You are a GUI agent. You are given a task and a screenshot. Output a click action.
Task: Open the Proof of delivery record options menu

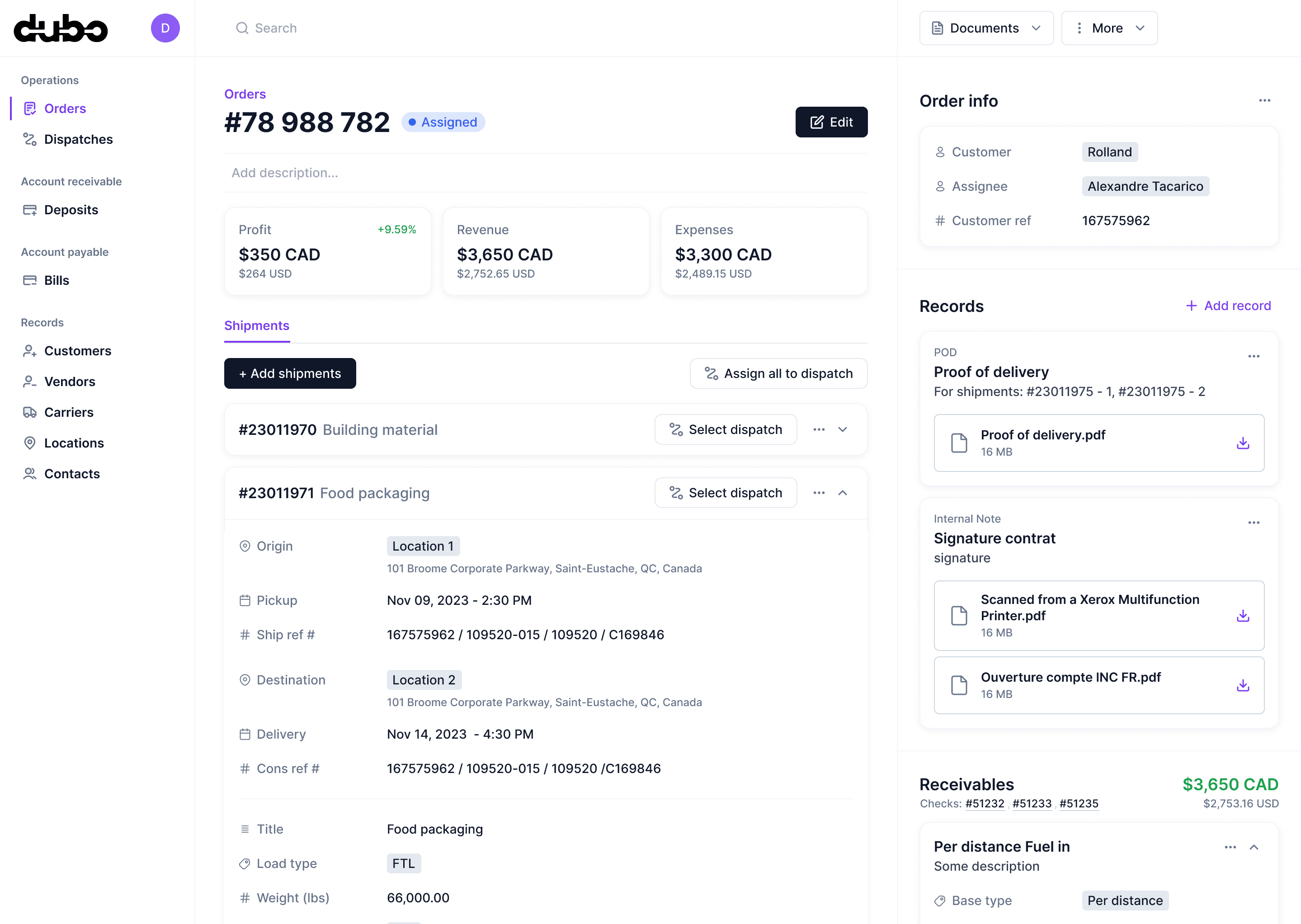click(1253, 357)
